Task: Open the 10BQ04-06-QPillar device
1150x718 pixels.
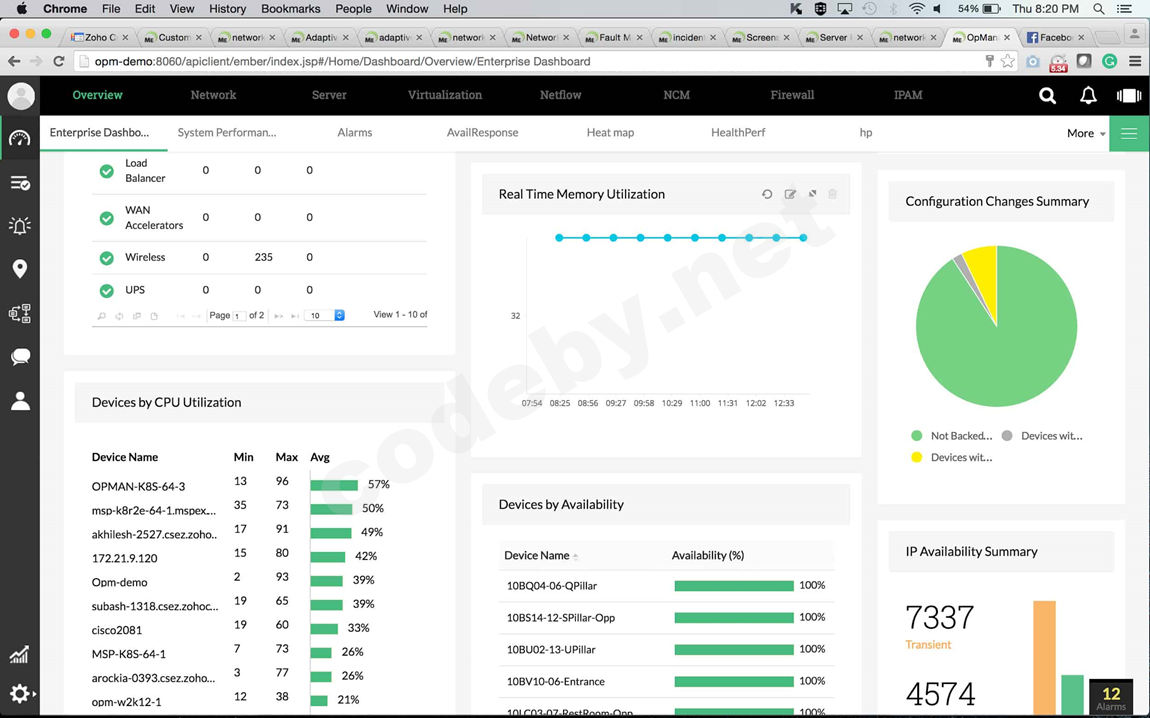Action: 552,586
